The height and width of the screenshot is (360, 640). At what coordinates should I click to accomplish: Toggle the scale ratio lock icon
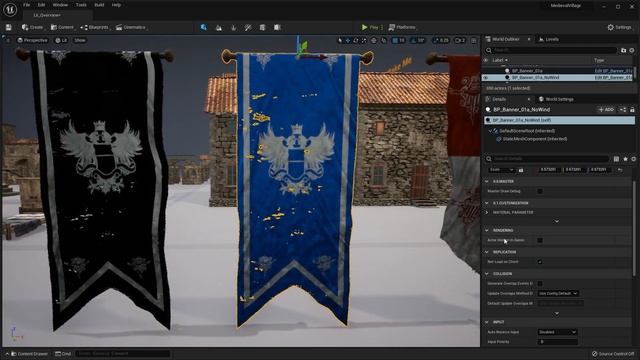pyautogui.click(x=521, y=170)
